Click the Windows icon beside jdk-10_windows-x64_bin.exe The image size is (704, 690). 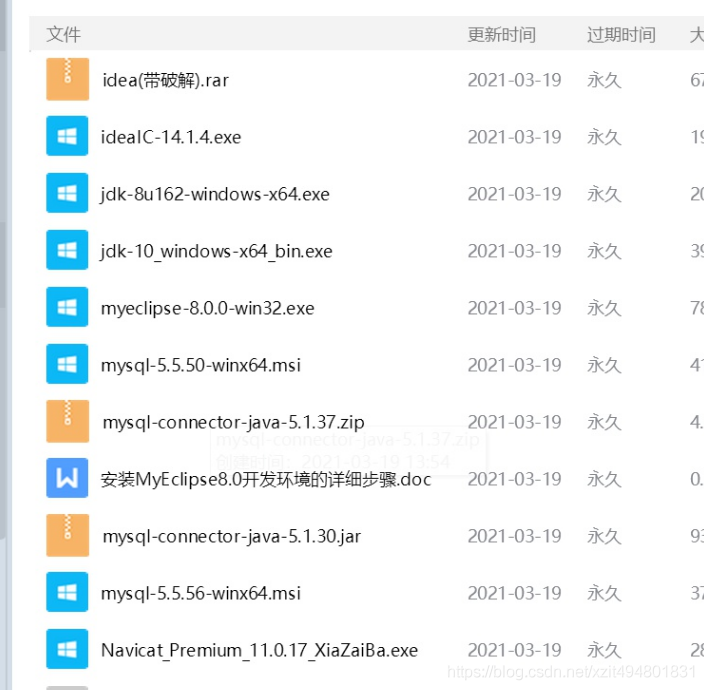tap(67, 250)
